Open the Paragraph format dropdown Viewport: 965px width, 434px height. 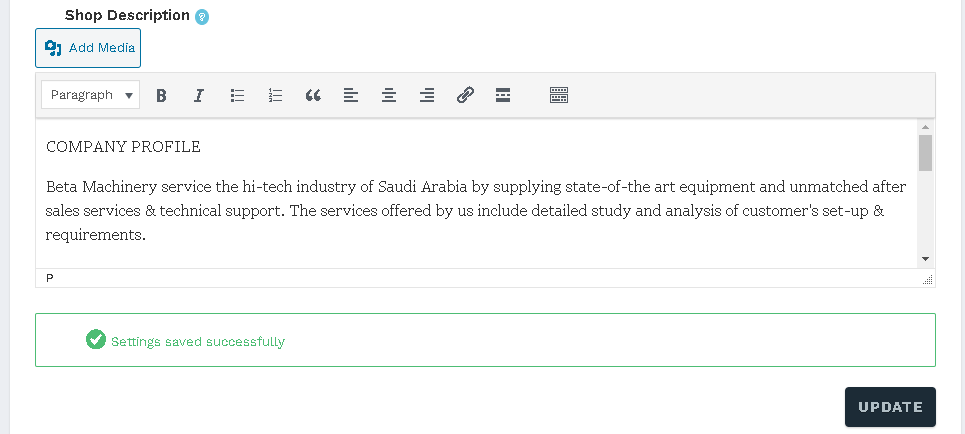[x=90, y=95]
